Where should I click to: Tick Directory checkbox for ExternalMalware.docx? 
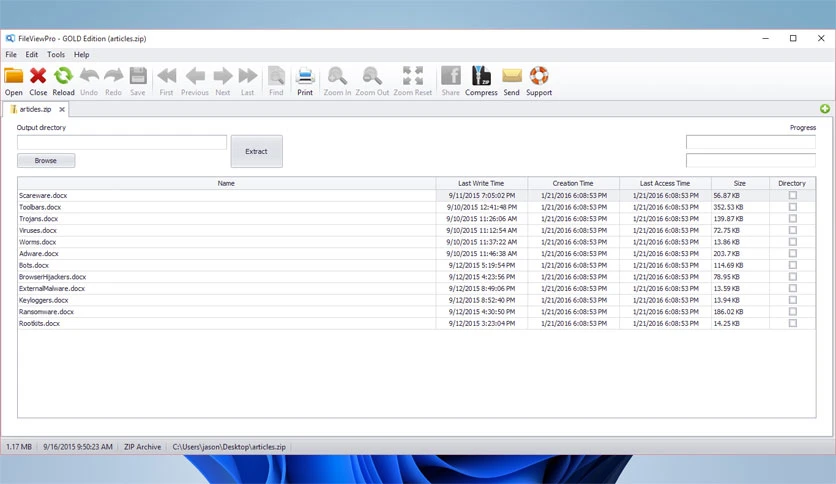[793, 288]
